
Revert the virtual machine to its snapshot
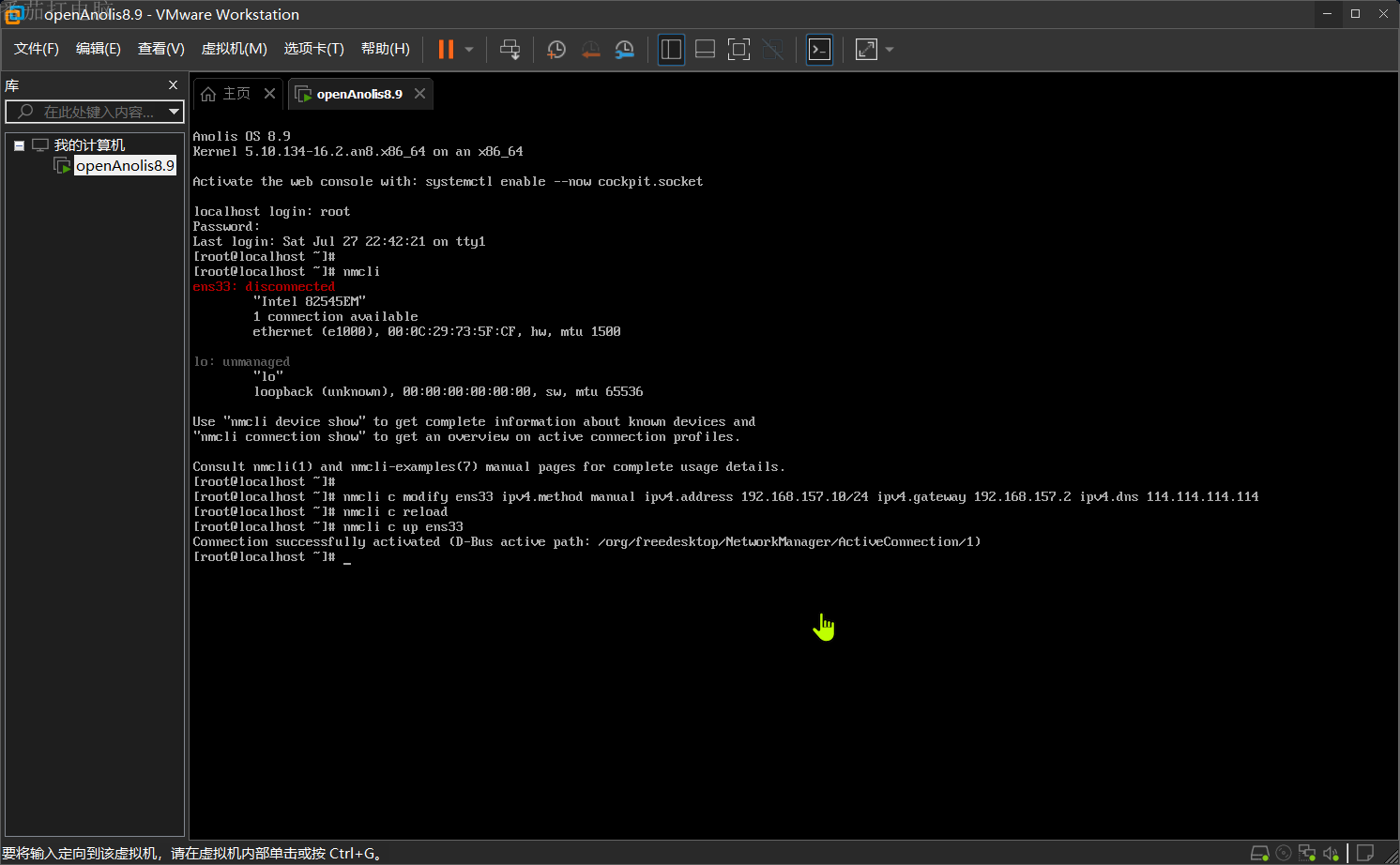pyautogui.click(x=590, y=50)
